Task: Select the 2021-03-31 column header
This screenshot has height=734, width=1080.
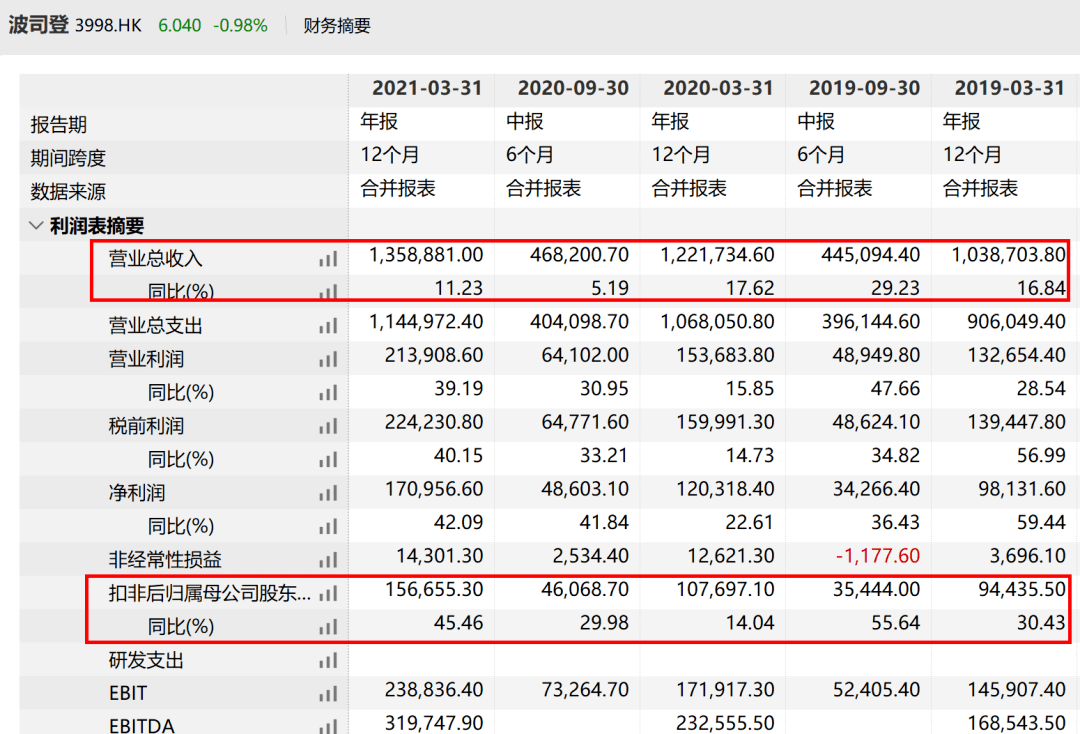Action: tap(427, 88)
